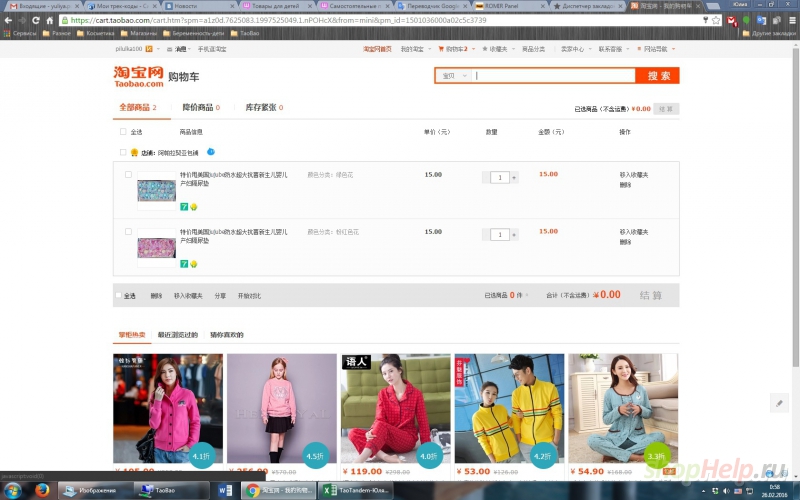Tick the shop-level checkbox beside seller name

[x=123, y=152]
